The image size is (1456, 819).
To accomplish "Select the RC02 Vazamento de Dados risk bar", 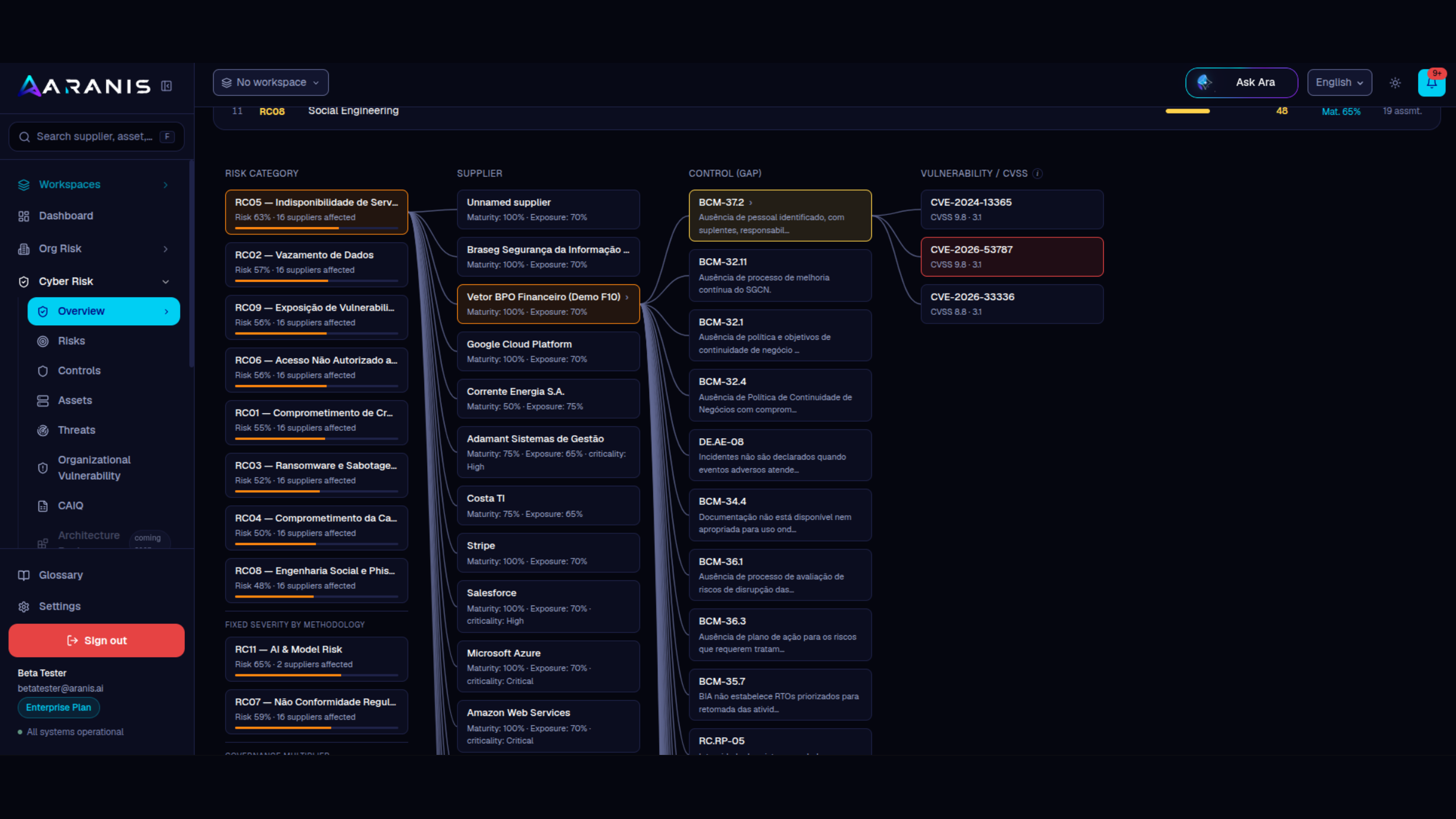I will (316, 264).
